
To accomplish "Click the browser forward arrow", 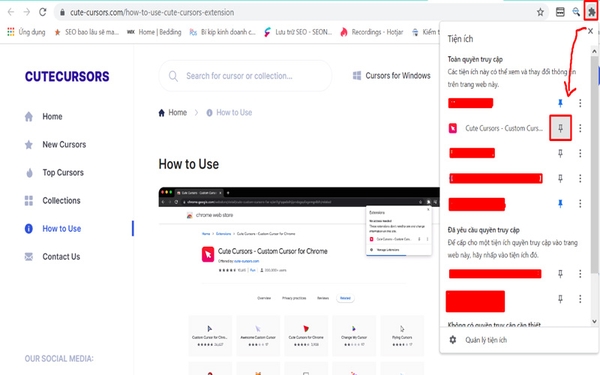I will click(27, 12).
